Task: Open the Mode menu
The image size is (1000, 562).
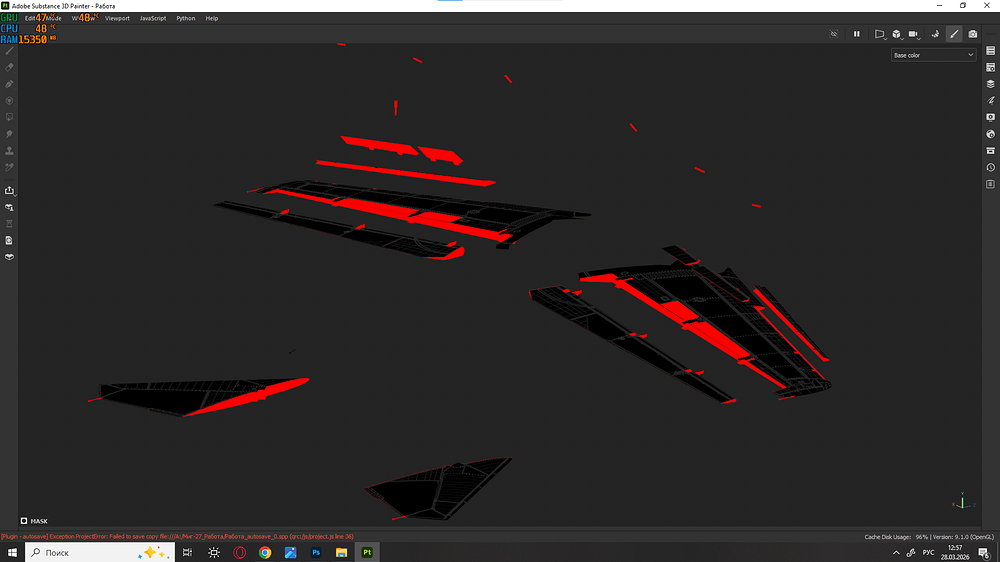Action: [54, 18]
